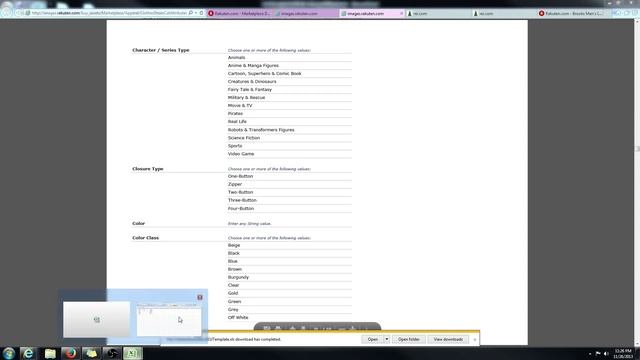Image resolution: width=640 pixels, height=360 pixels.
Task: Click 'Robots & Transformers Figures' value
Action: pos(261,130)
